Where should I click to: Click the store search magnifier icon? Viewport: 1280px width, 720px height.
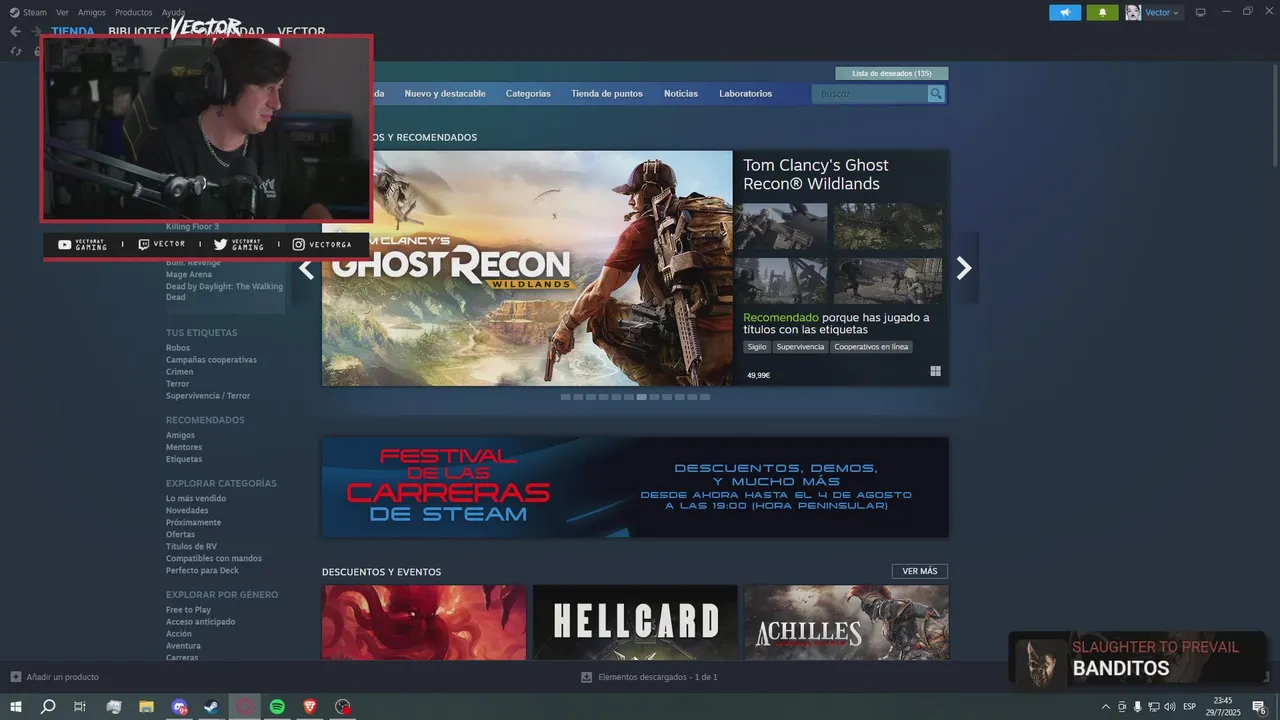[x=936, y=94]
